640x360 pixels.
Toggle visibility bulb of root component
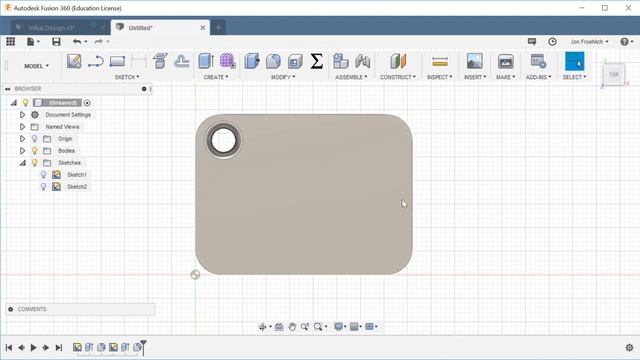point(26,102)
